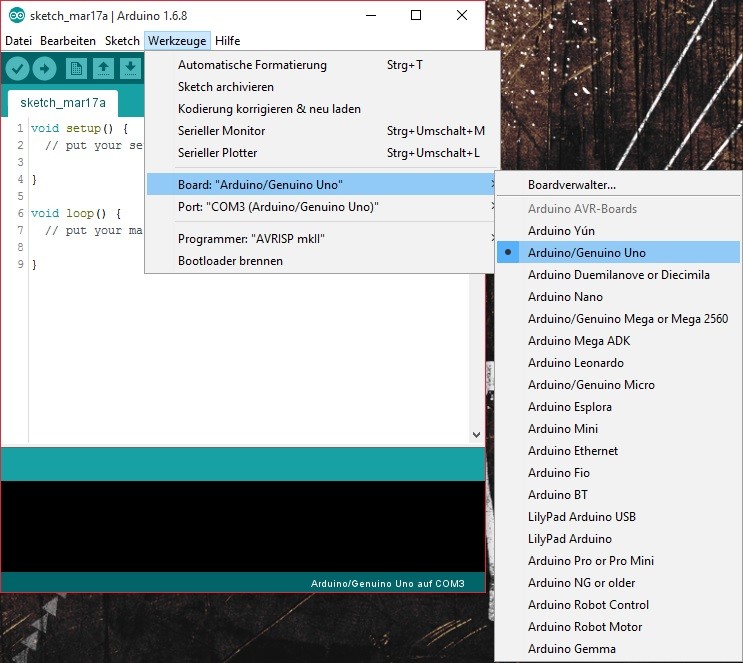Open Serieller Plotter
The image size is (743, 663).
click(321, 153)
